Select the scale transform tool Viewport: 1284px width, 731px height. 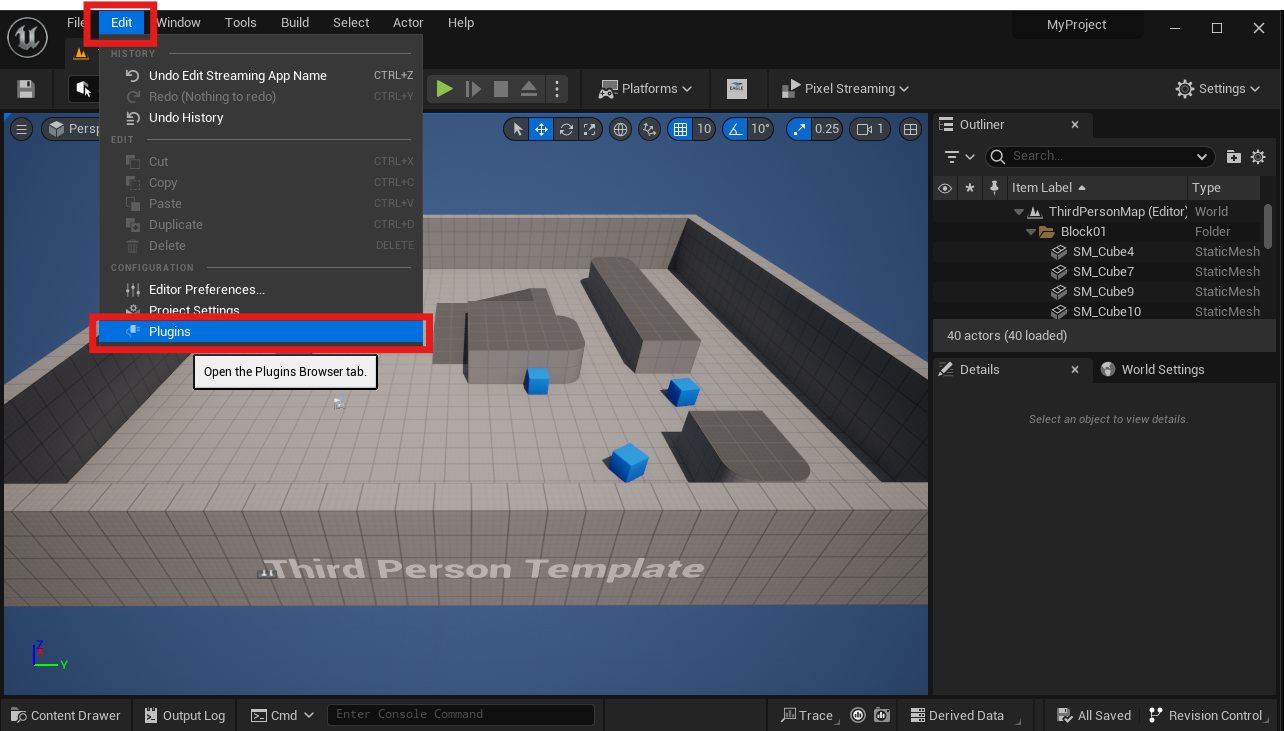click(590, 129)
